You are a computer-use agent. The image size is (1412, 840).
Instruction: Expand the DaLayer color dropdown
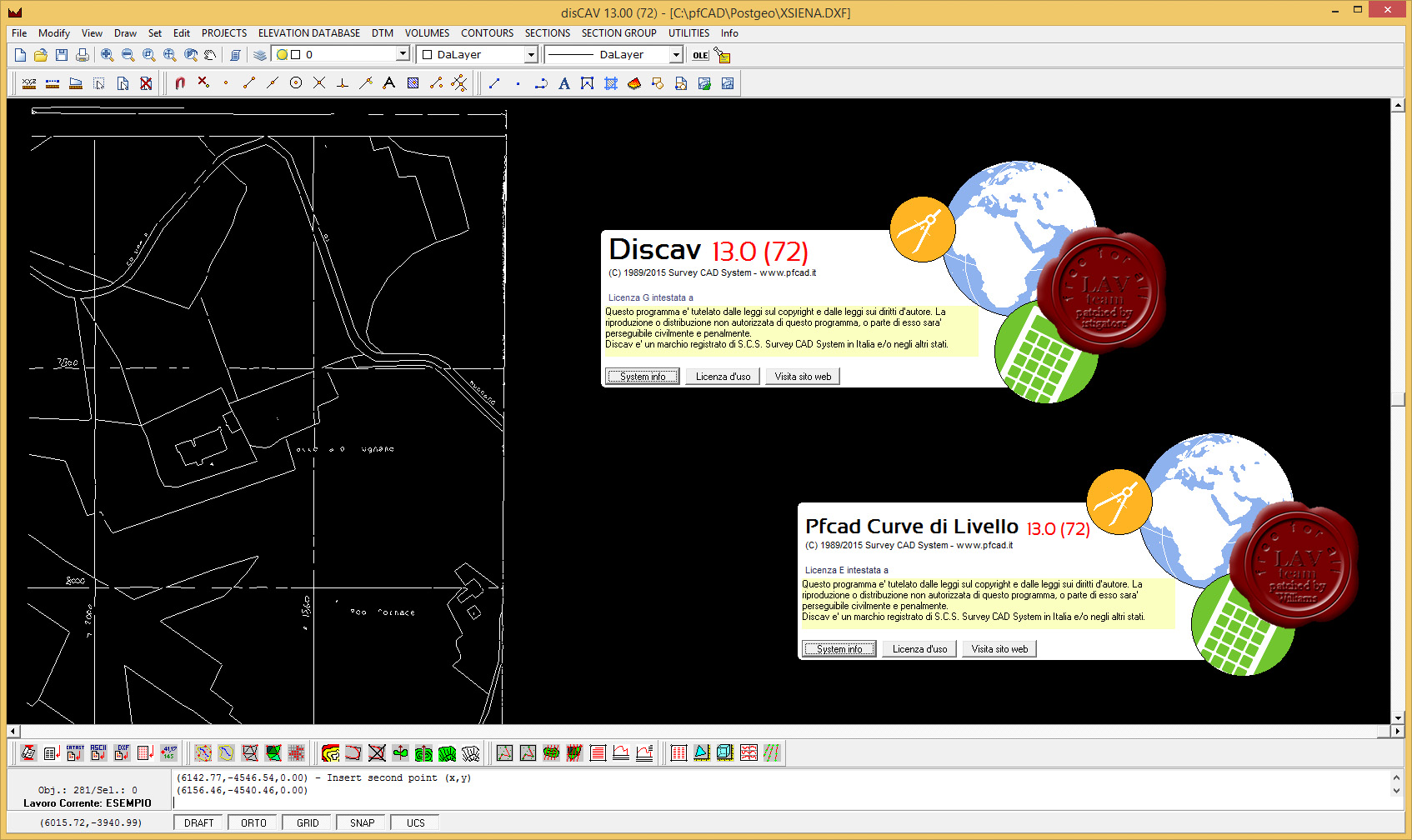531,55
